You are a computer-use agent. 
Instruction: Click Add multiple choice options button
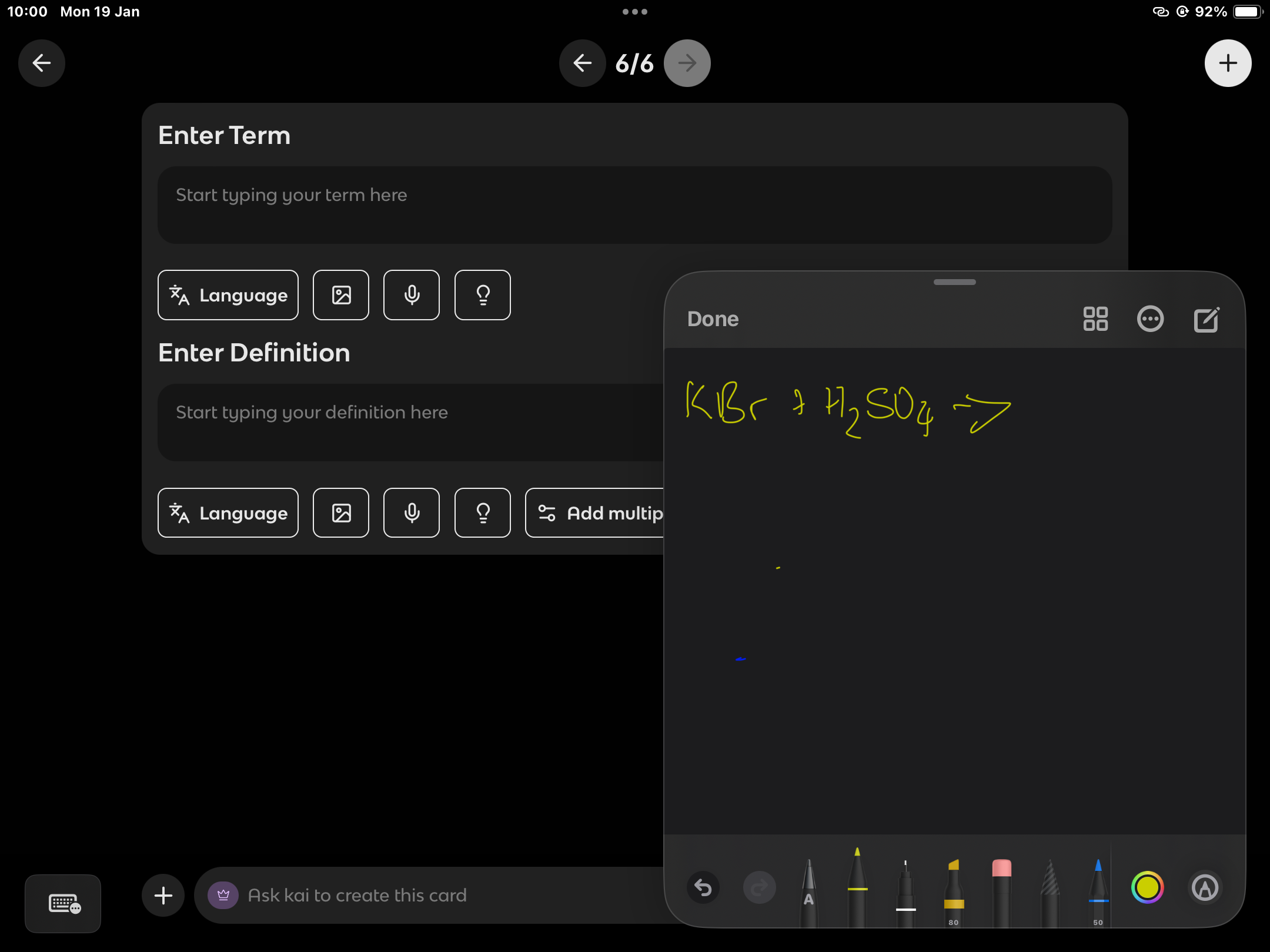pyautogui.click(x=595, y=513)
